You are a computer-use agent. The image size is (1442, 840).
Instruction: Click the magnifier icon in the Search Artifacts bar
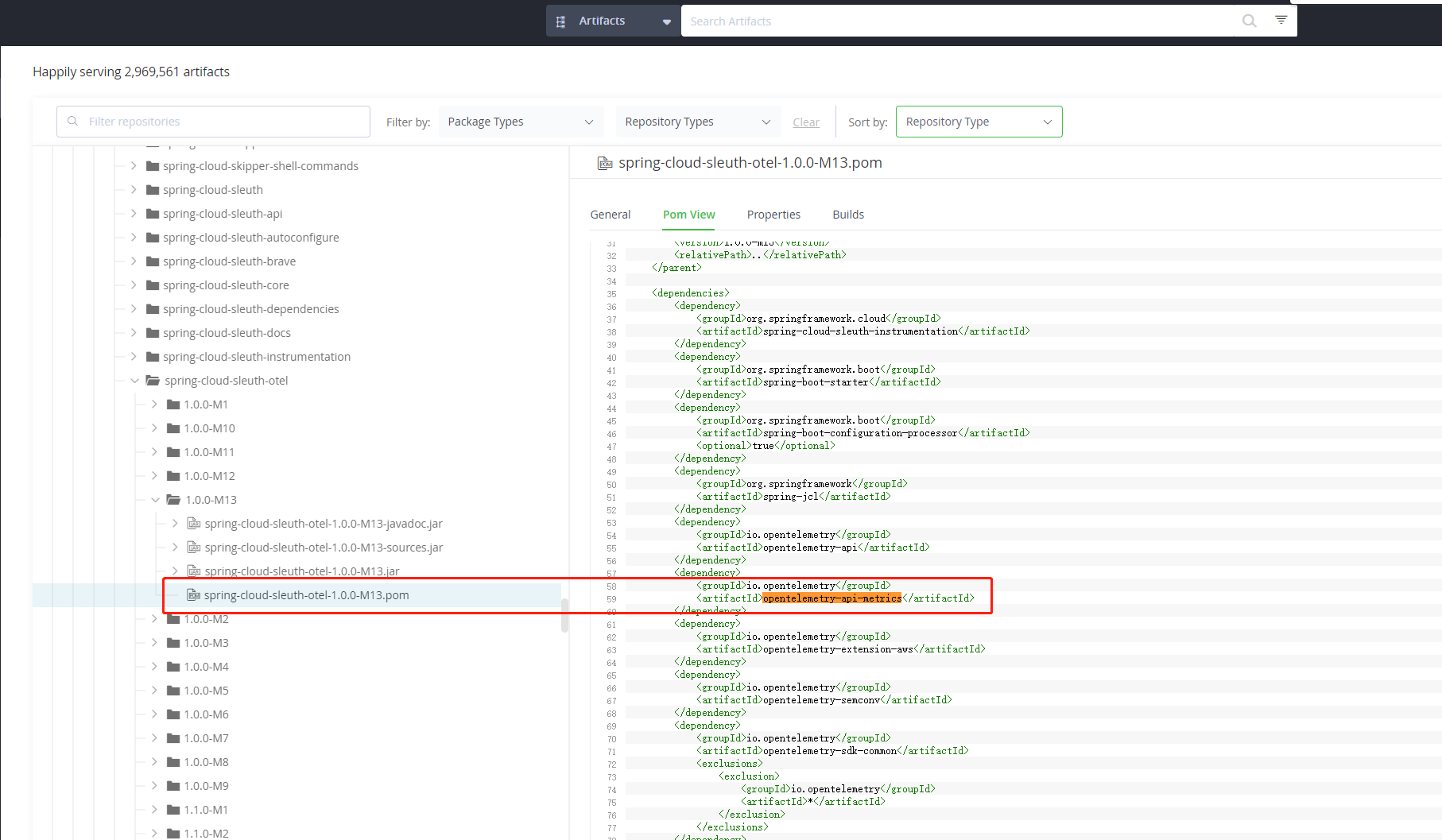tap(1249, 21)
